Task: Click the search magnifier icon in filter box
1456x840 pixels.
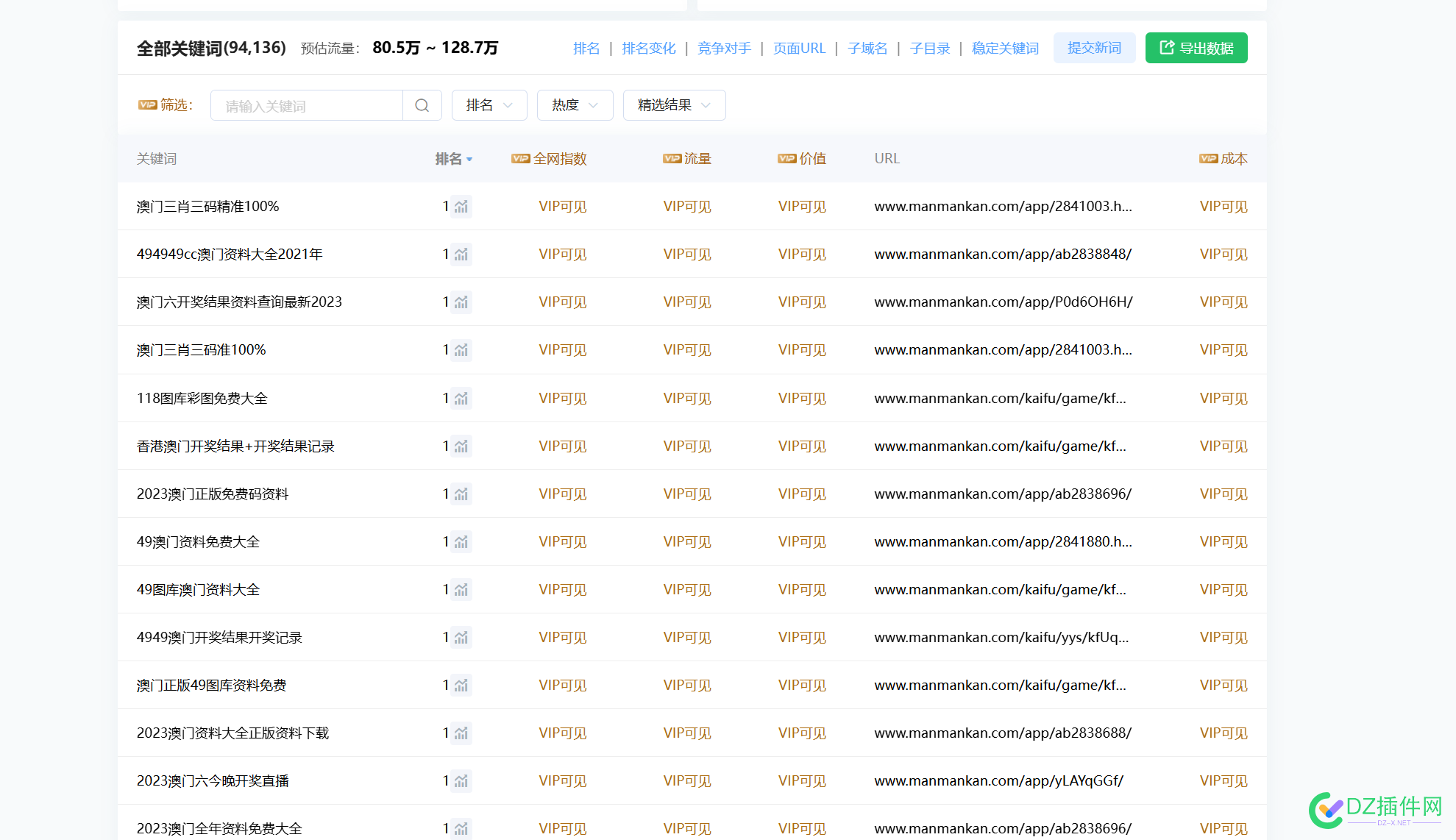Action: coord(422,105)
